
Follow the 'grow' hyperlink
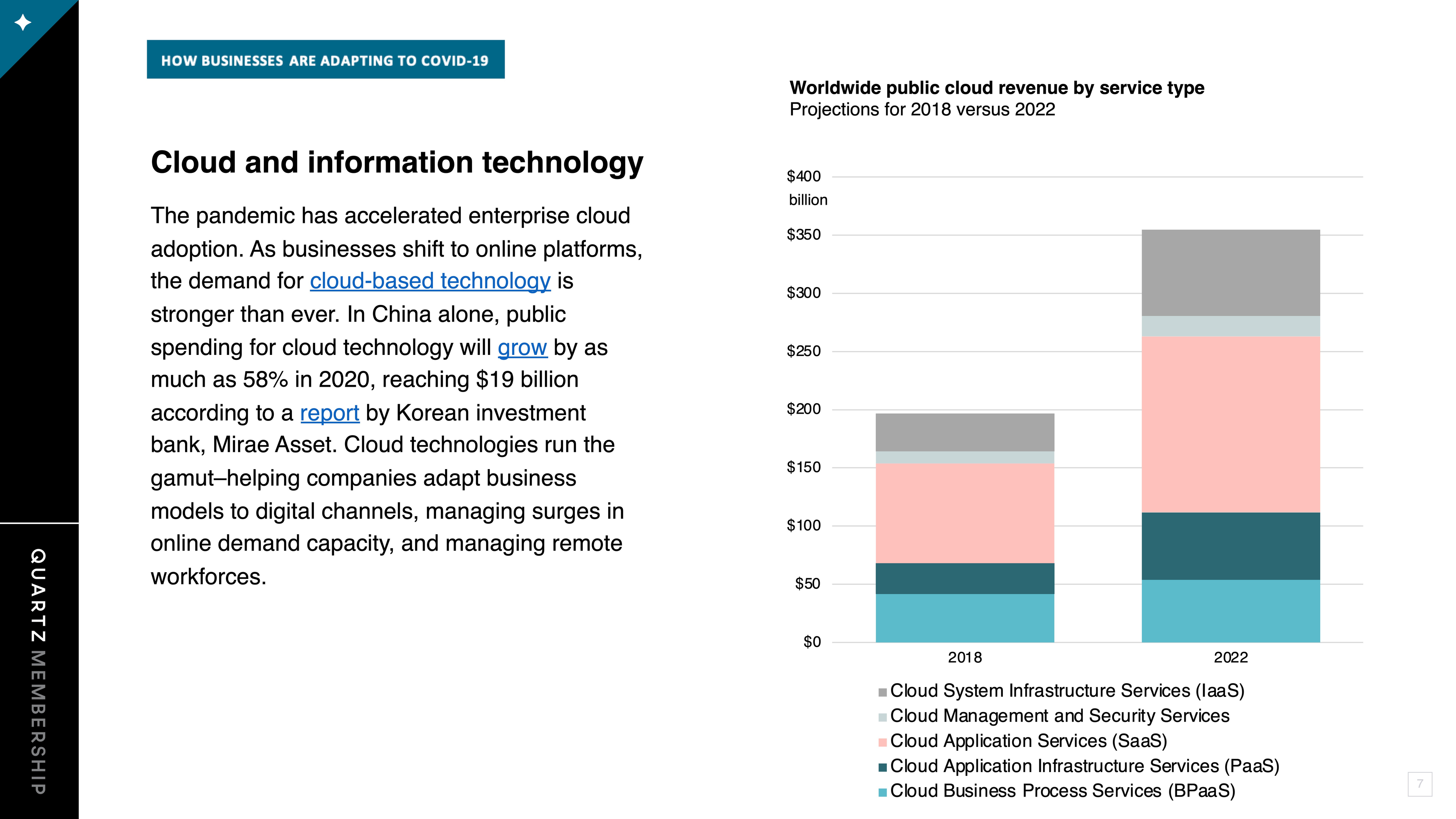tap(522, 347)
